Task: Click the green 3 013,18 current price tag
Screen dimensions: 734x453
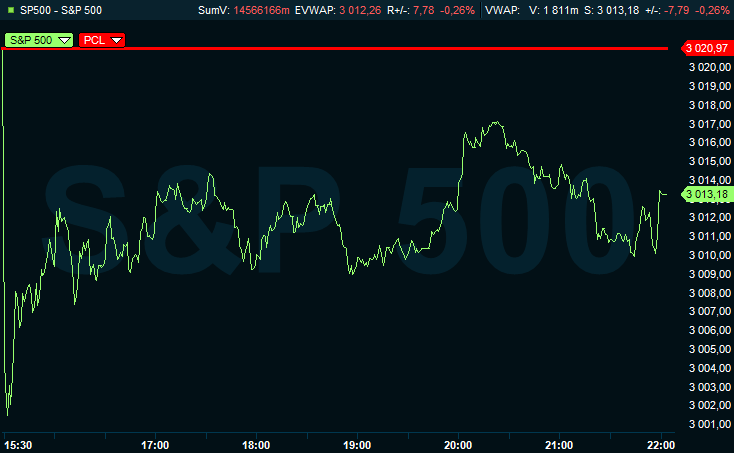Action: (706, 194)
